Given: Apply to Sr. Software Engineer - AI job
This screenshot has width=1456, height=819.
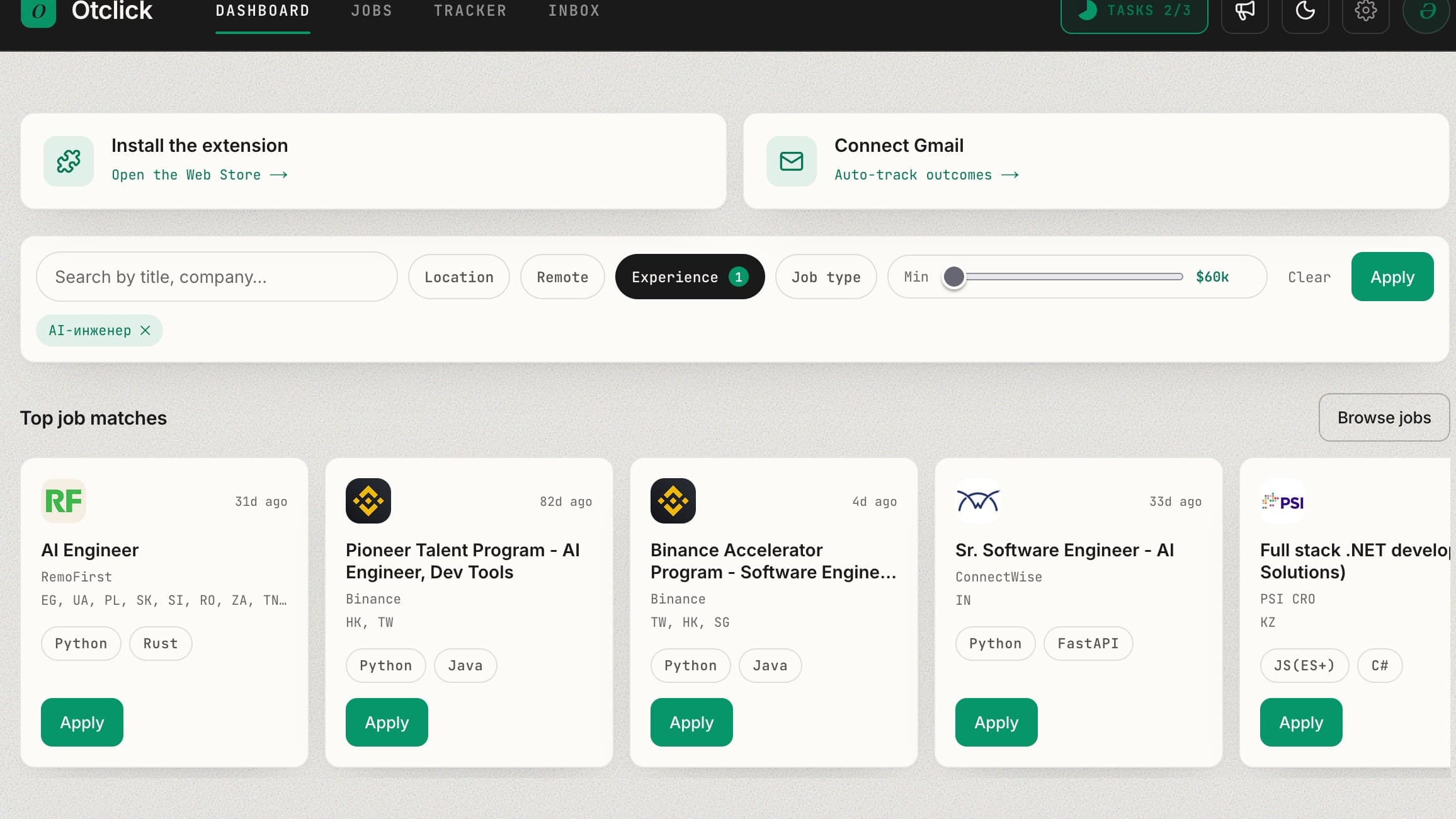Looking at the screenshot, I should click(x=996, y=722).
